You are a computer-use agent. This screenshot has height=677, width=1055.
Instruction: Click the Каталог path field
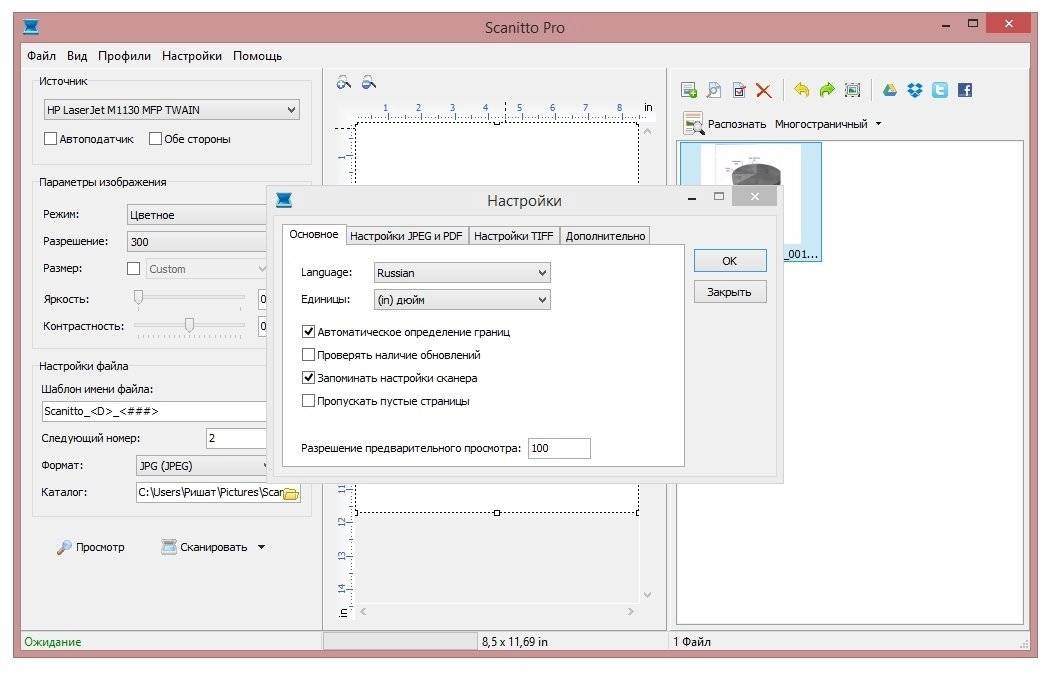click(209, 493)
